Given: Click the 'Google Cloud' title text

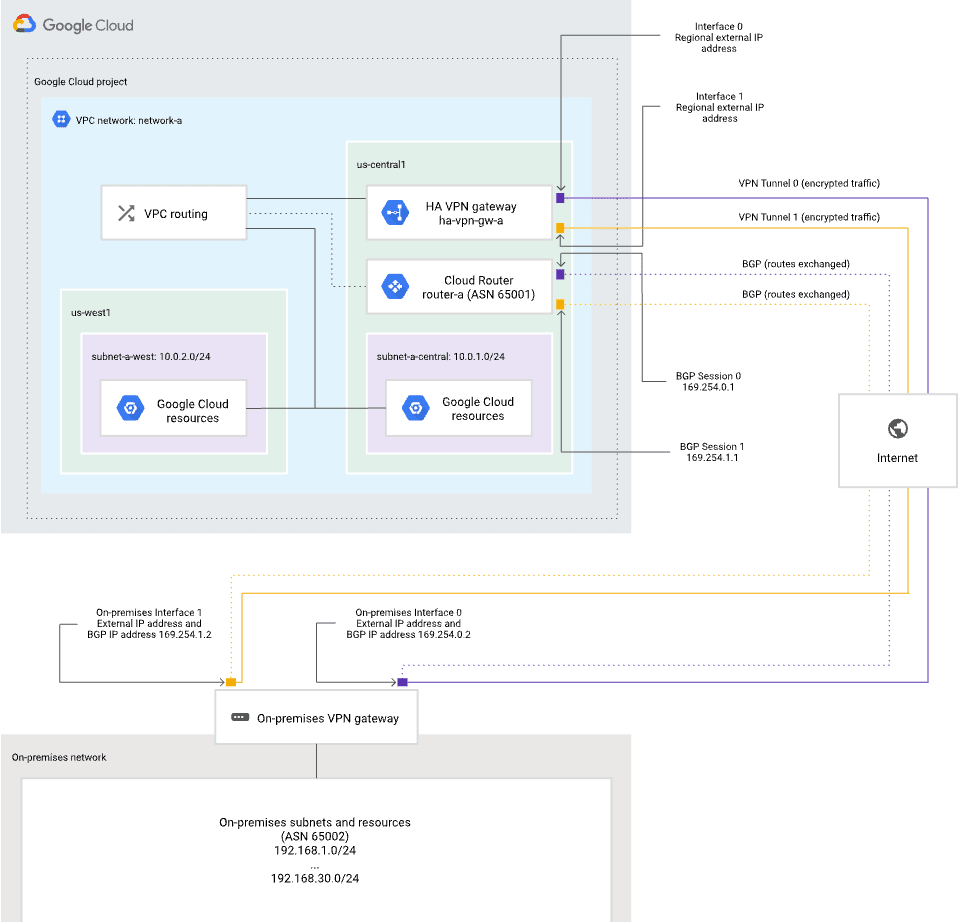Looking at the screenshot, I should 88,25.
